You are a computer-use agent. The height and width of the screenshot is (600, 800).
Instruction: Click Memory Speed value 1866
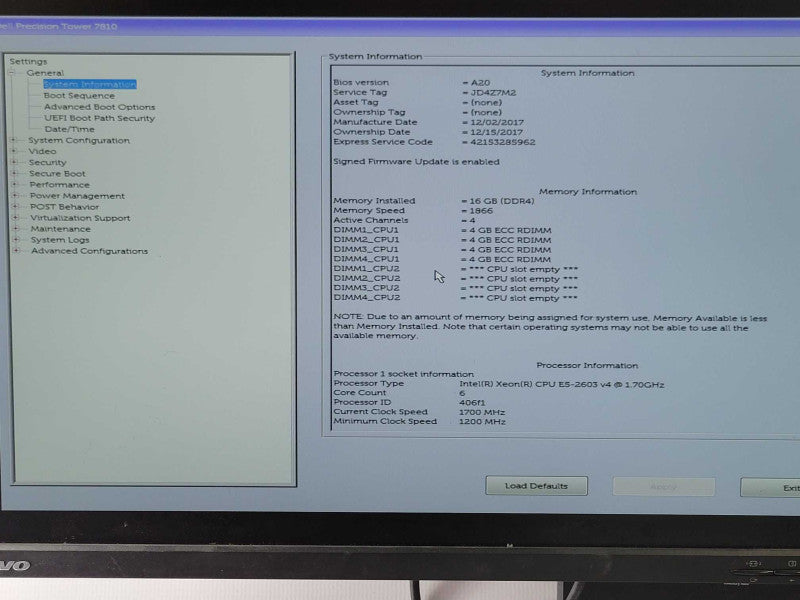pyautogui.click(x=481, y=211)
